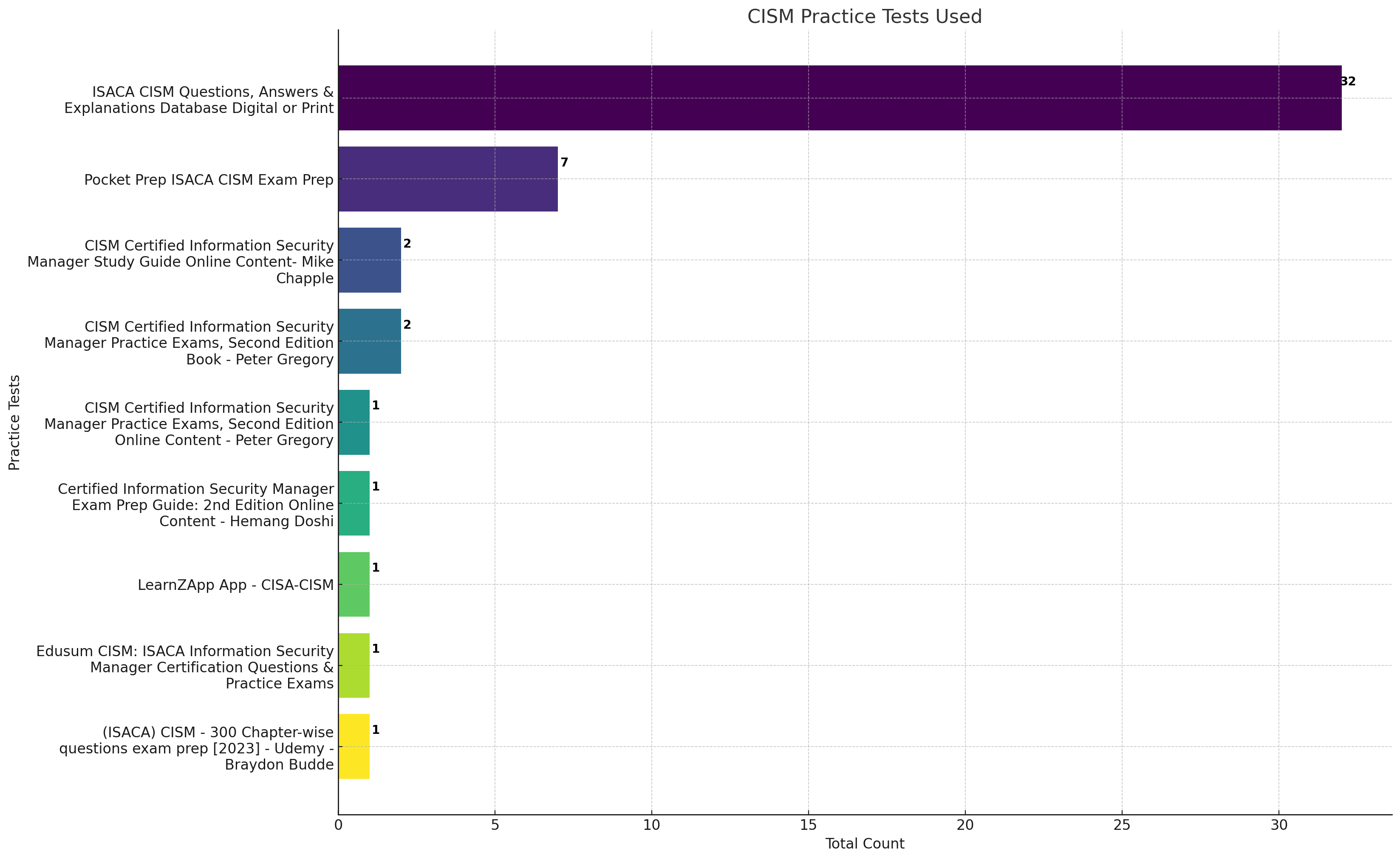Click the x-axis tick label 30
Image resolution: width=1400 pixels, height=860 pixels.
(x=1278, y=825)
